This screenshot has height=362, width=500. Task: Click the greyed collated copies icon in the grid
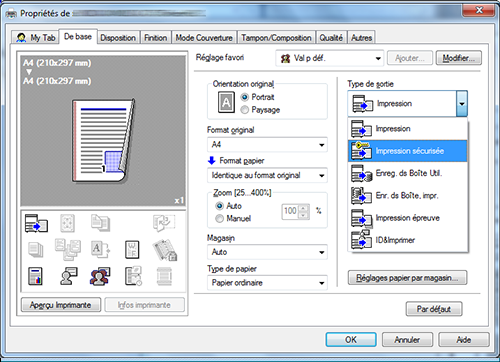click(100, 223)
